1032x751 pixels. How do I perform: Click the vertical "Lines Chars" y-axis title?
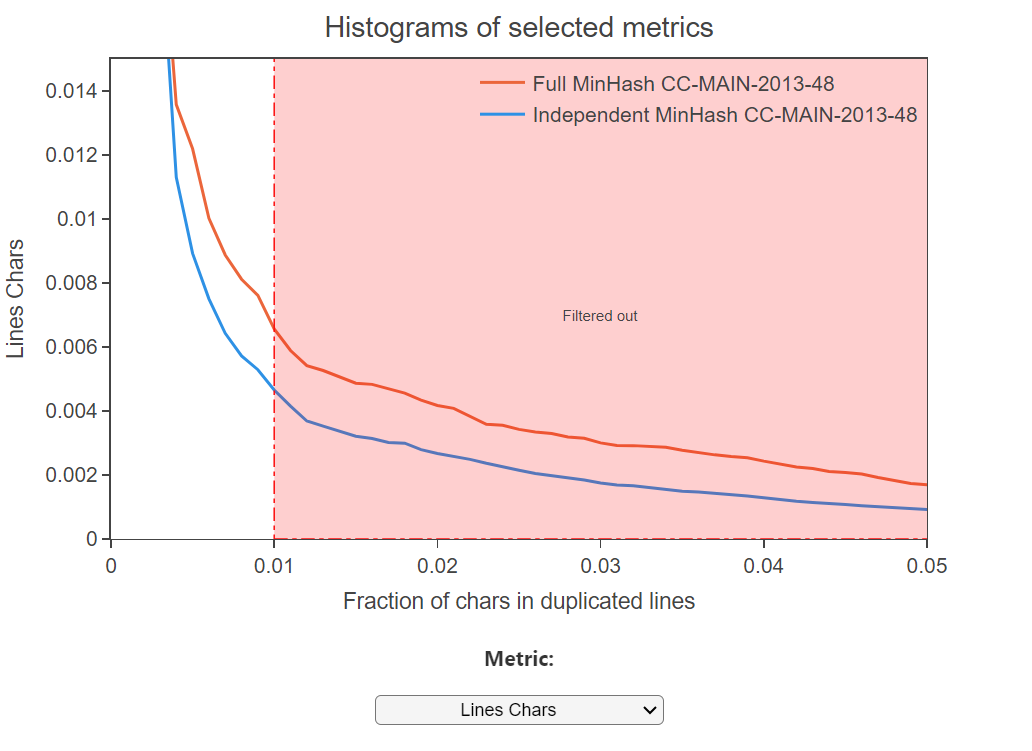pos(17,299)
